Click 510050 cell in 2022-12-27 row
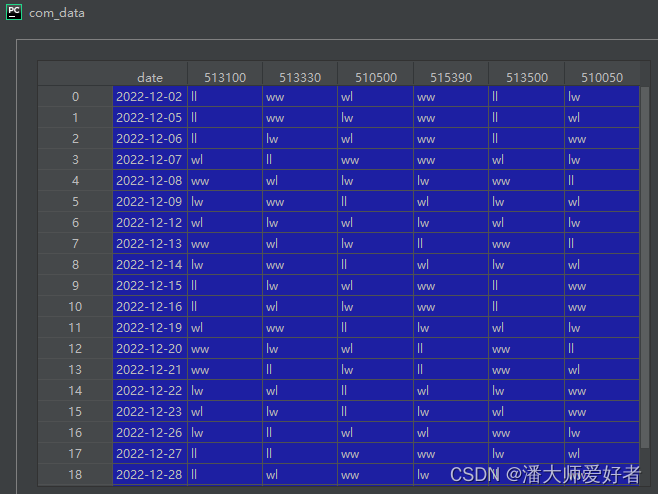Viewport: 658px width, 494px height. point(602,453)
